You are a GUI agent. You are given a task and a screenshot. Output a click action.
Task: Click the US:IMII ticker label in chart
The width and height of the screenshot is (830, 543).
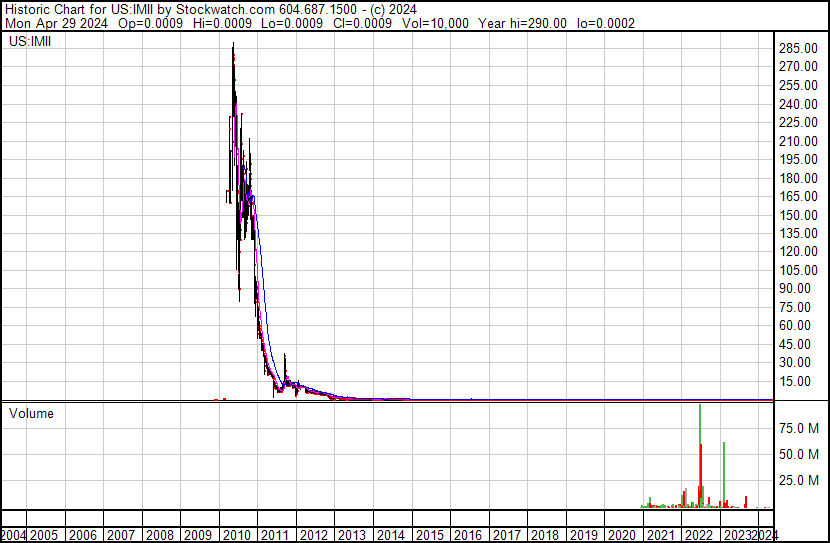tap(30, 42)
